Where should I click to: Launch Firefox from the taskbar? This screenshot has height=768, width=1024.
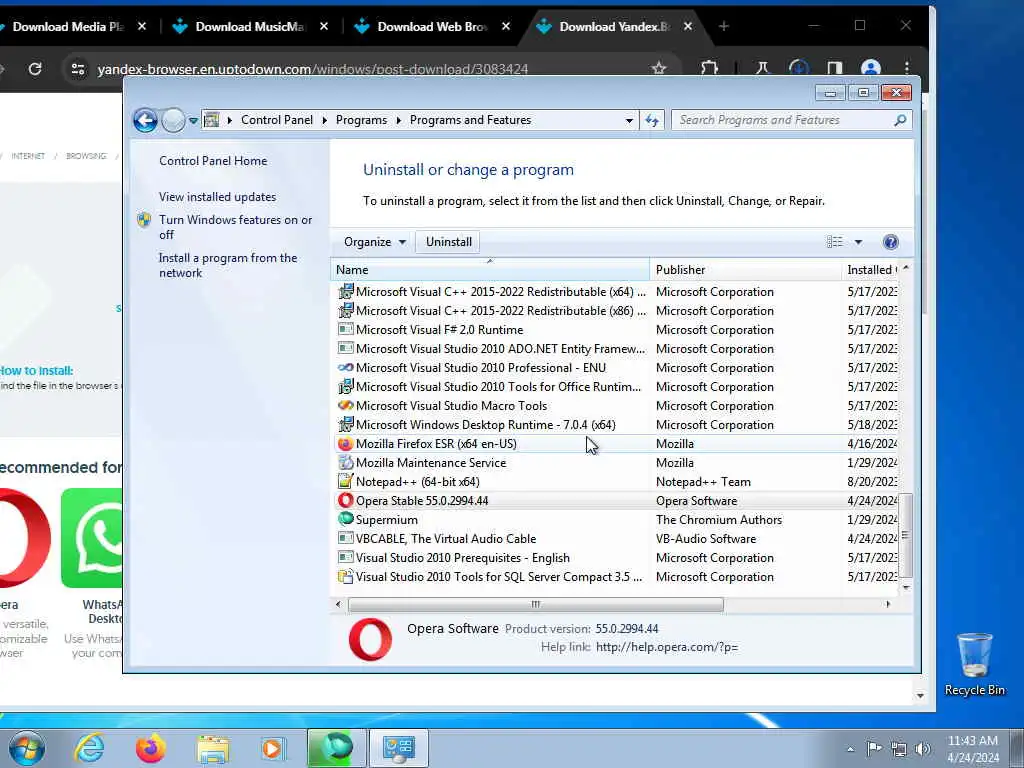(151, 748)
